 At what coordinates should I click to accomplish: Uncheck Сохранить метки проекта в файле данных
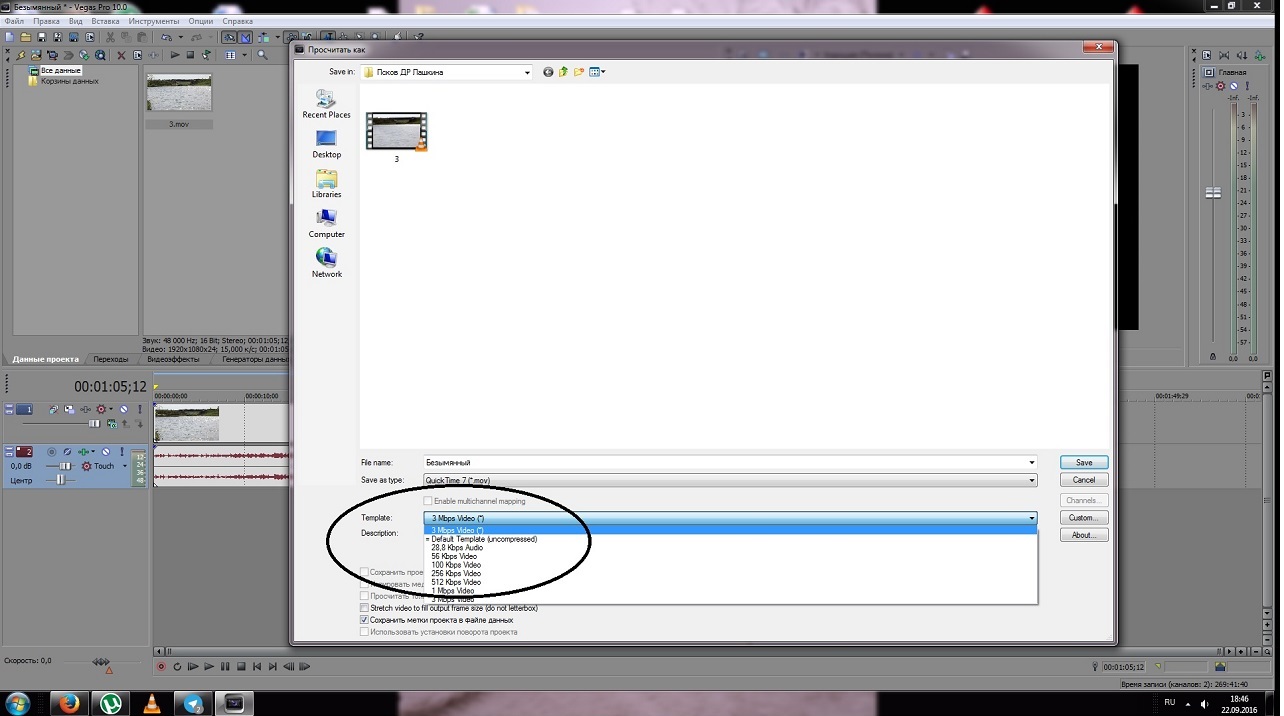point(364,620)
